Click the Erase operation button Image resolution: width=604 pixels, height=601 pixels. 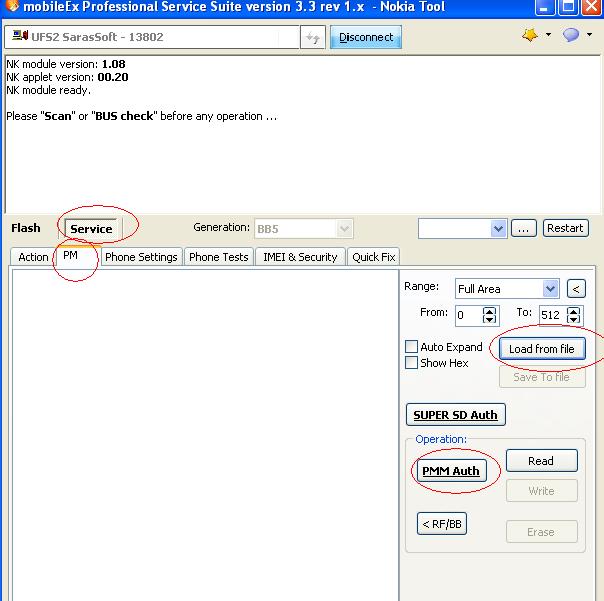click(541, 532)
